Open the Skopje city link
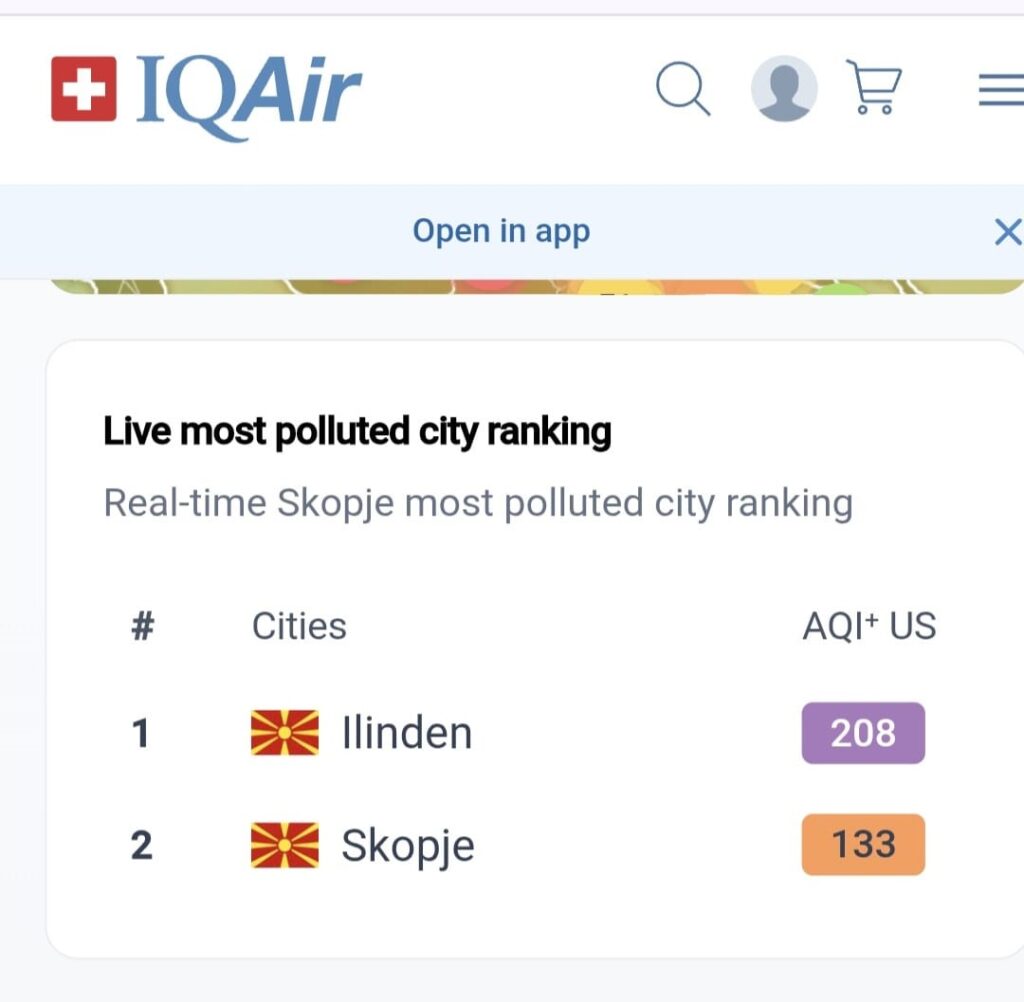Image resolution: width=1024 pixels, height=1002 pixels. [407, 846]
